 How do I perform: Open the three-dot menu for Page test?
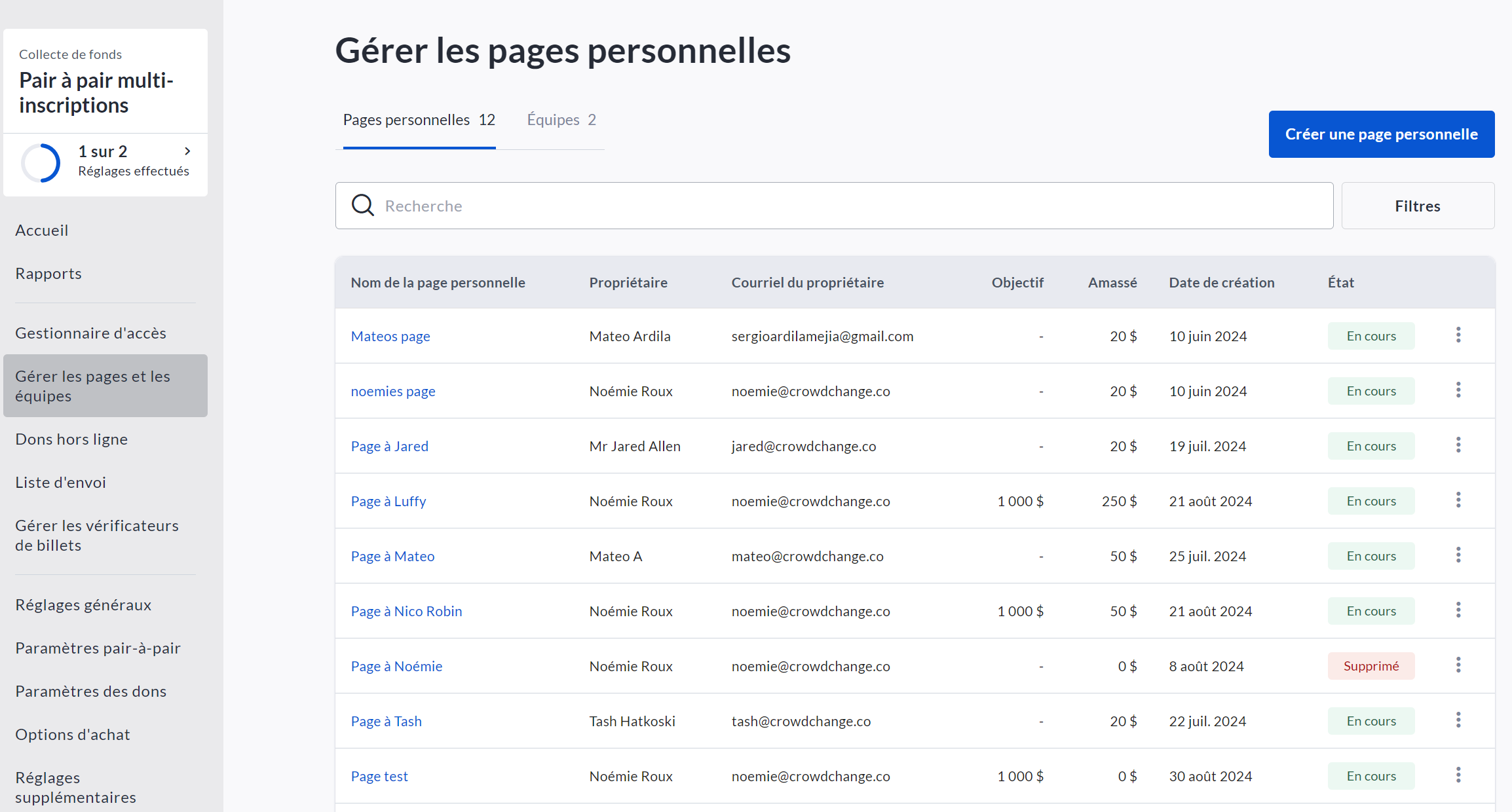click(x=1458, y=775)
